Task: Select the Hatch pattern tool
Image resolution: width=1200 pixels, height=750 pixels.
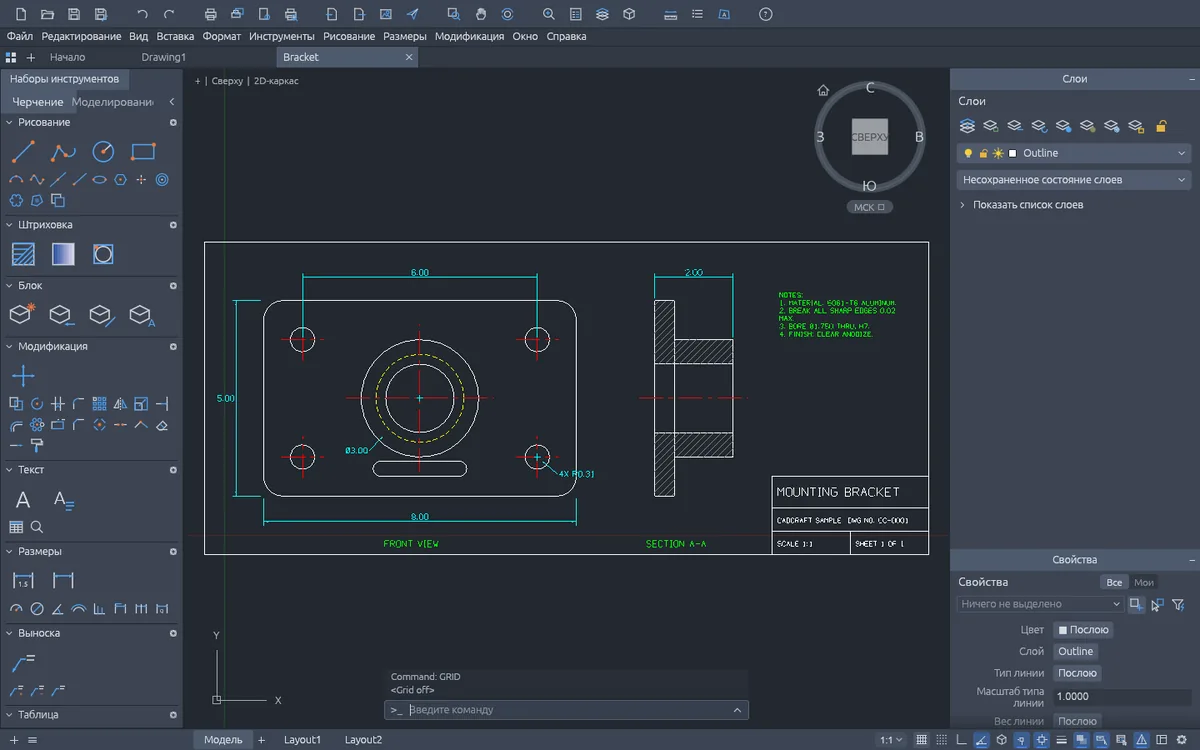Action: click(23, 254)
